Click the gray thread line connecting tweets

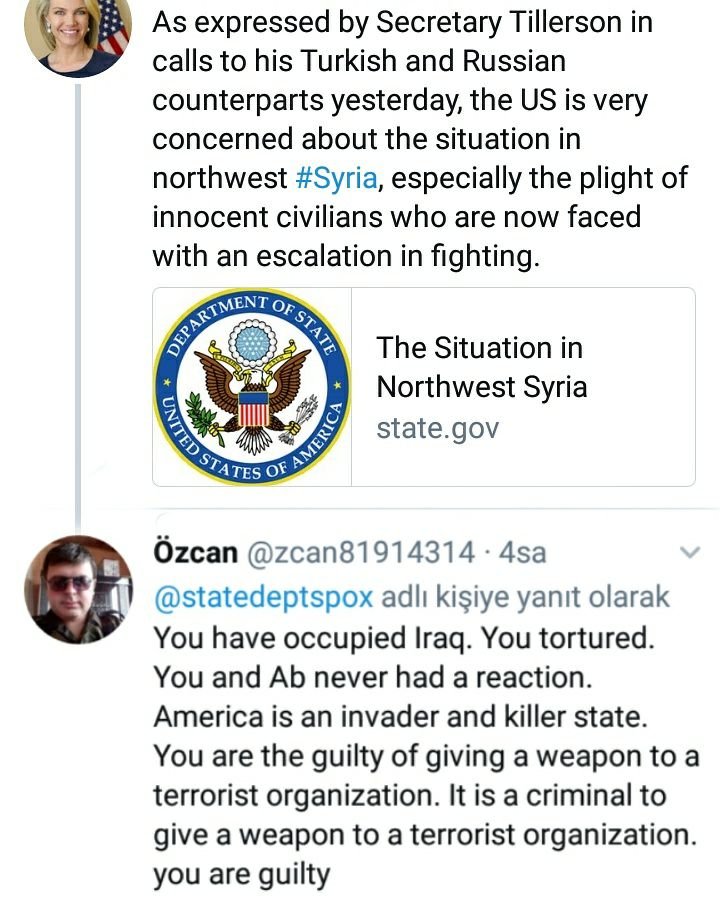pyautogui.click(x=78, y=300)
